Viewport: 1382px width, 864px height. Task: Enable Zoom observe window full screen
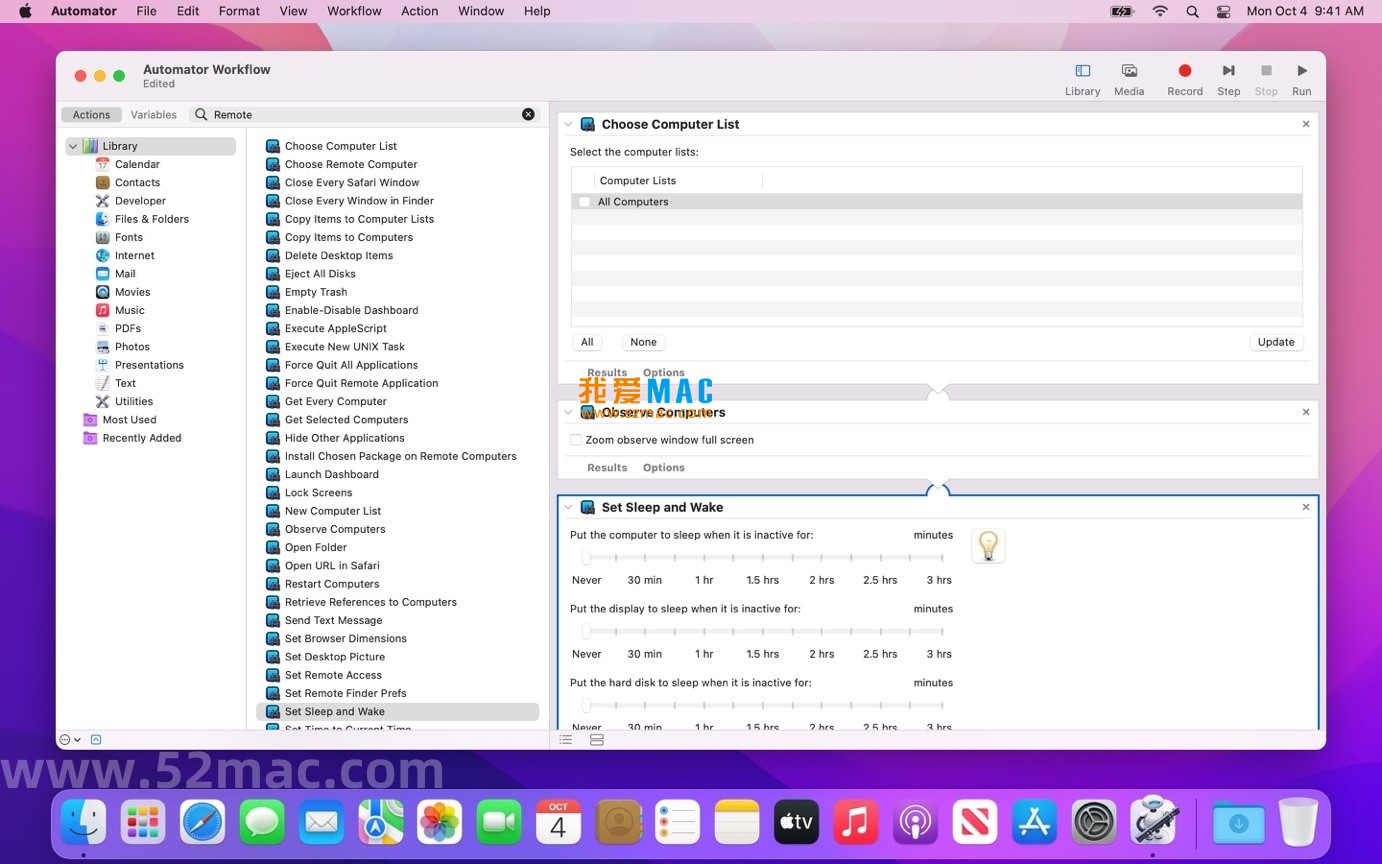point(576,440)
